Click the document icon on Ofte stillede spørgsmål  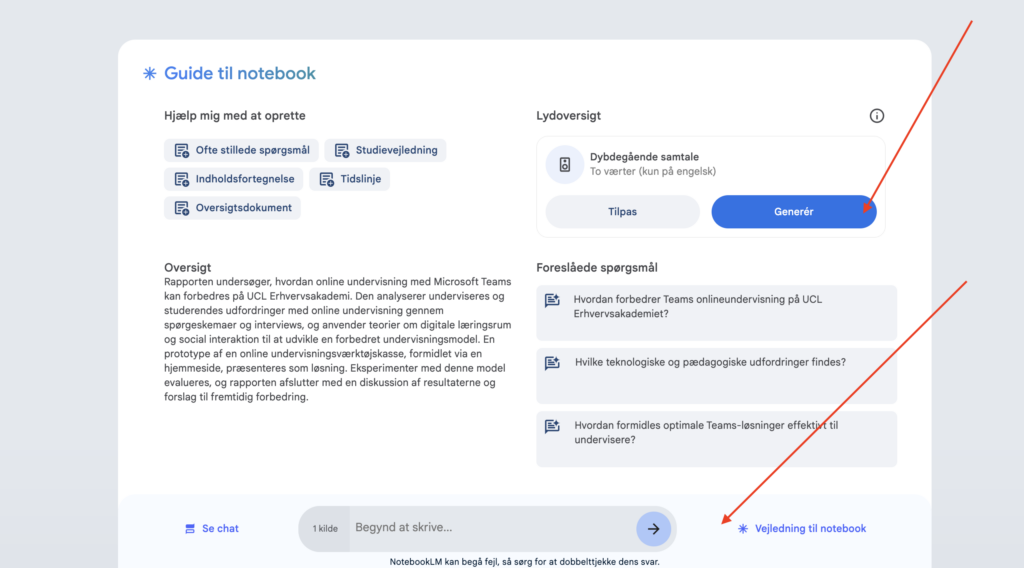[182, 151]
